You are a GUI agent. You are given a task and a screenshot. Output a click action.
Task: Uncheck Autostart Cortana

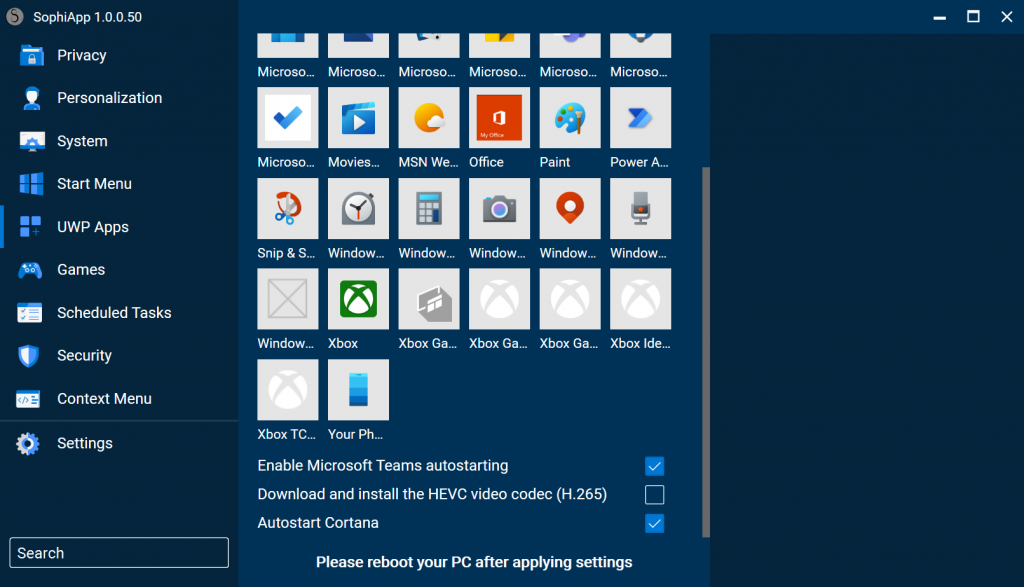pyautogui.click(x=654, y=523)
